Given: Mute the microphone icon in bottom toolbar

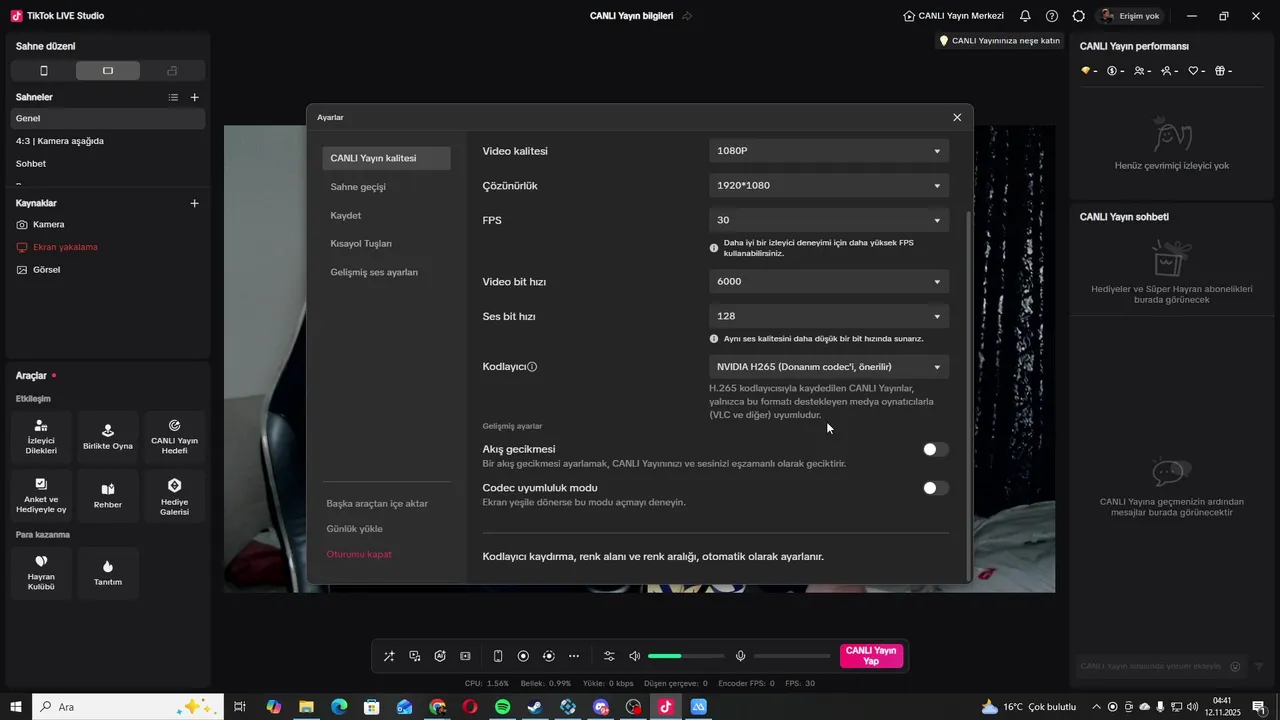Looking at the screenshot, I should click(x=741, y=656).
